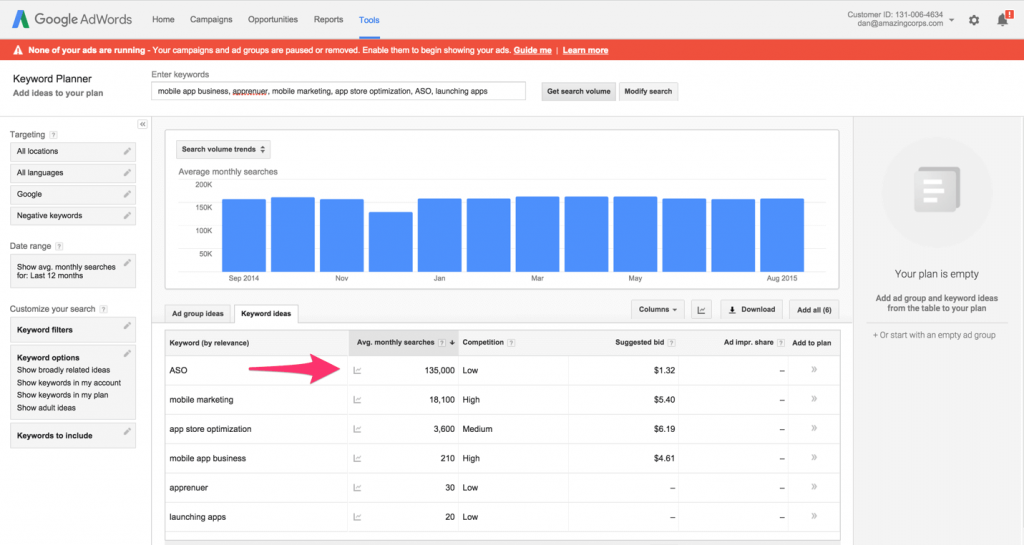This screenshot has width=1024, height=545.
Task: Show trend chart for mobile app business
Action: tap(357, 458)
